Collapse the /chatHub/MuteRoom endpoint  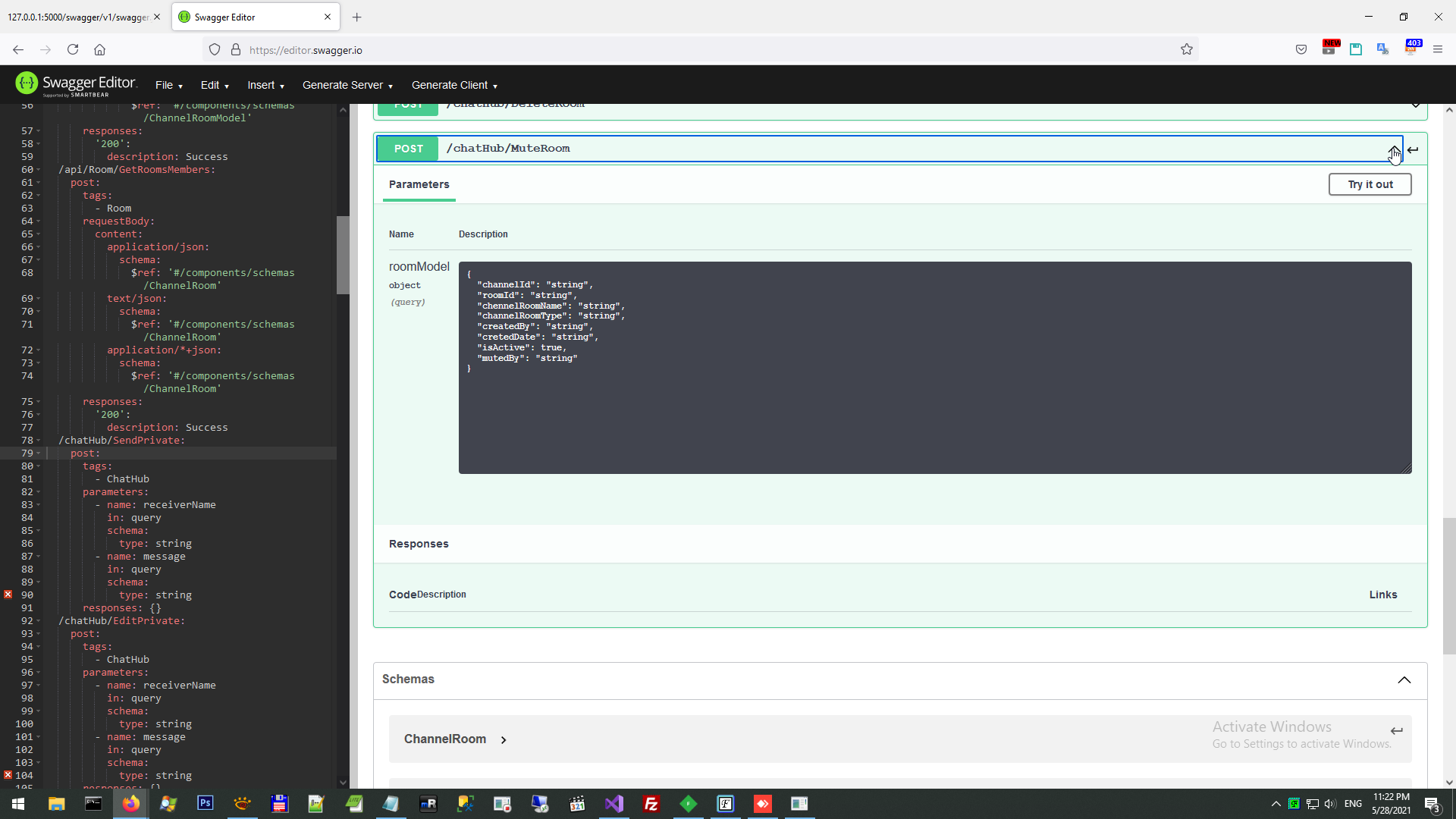[1394, 149]
